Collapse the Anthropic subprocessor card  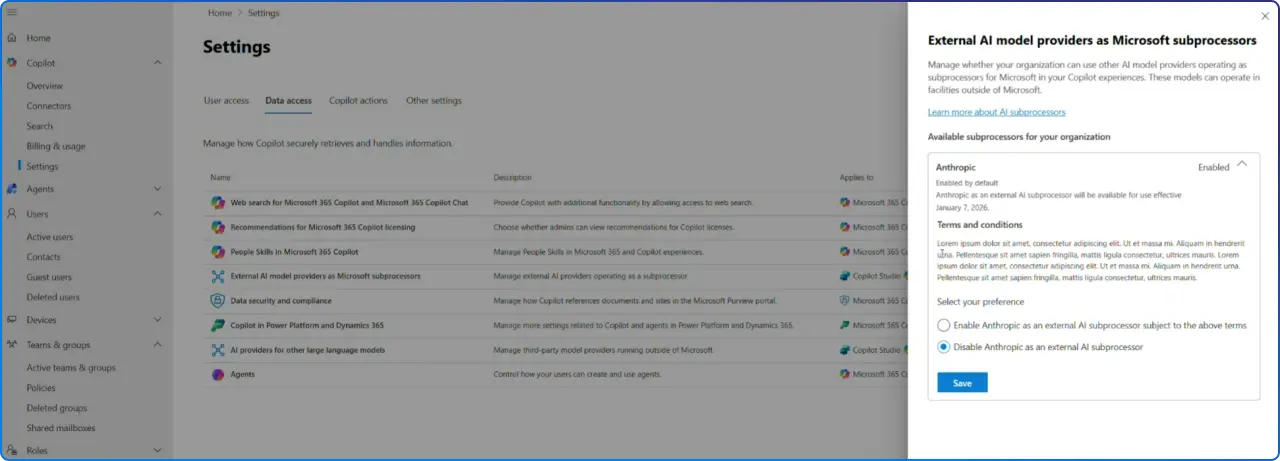[1242, 164]
